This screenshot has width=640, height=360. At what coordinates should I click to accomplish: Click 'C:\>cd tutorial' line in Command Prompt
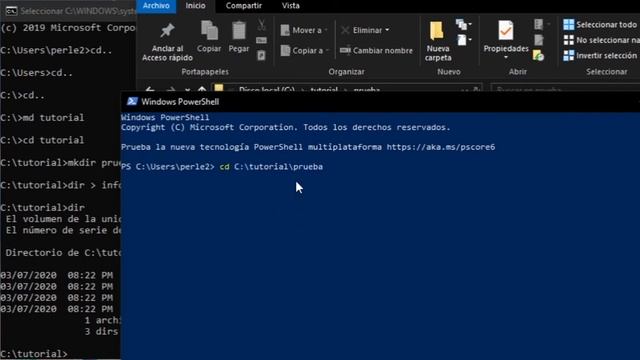click(x=42, y=140)
